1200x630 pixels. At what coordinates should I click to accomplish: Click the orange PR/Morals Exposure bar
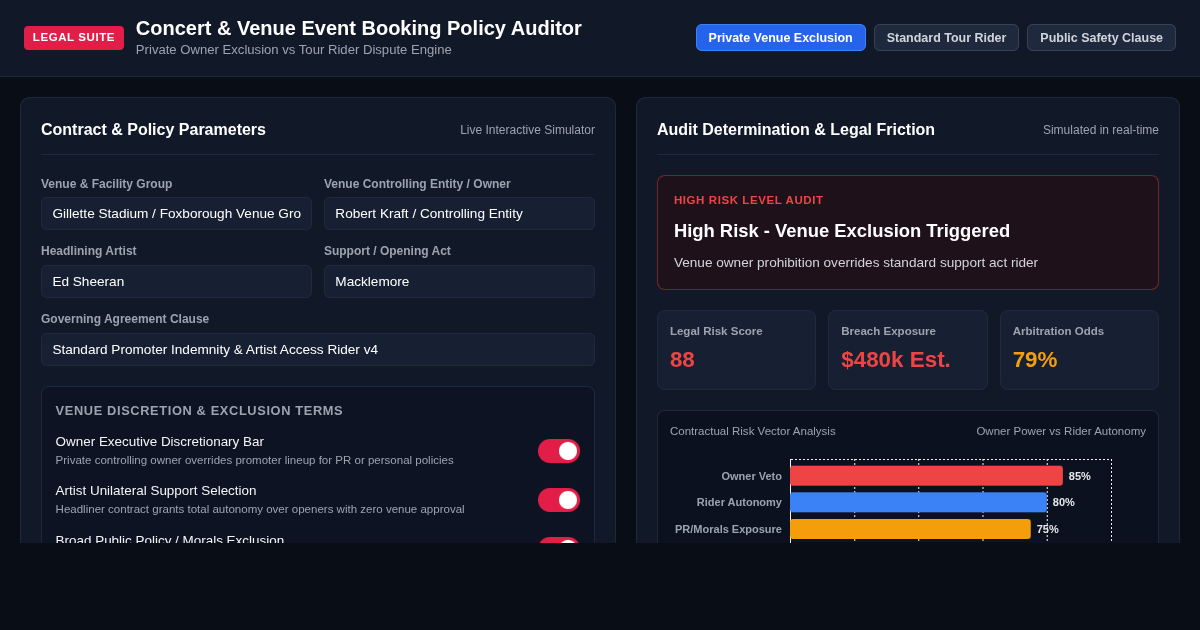tap(910, 529)
